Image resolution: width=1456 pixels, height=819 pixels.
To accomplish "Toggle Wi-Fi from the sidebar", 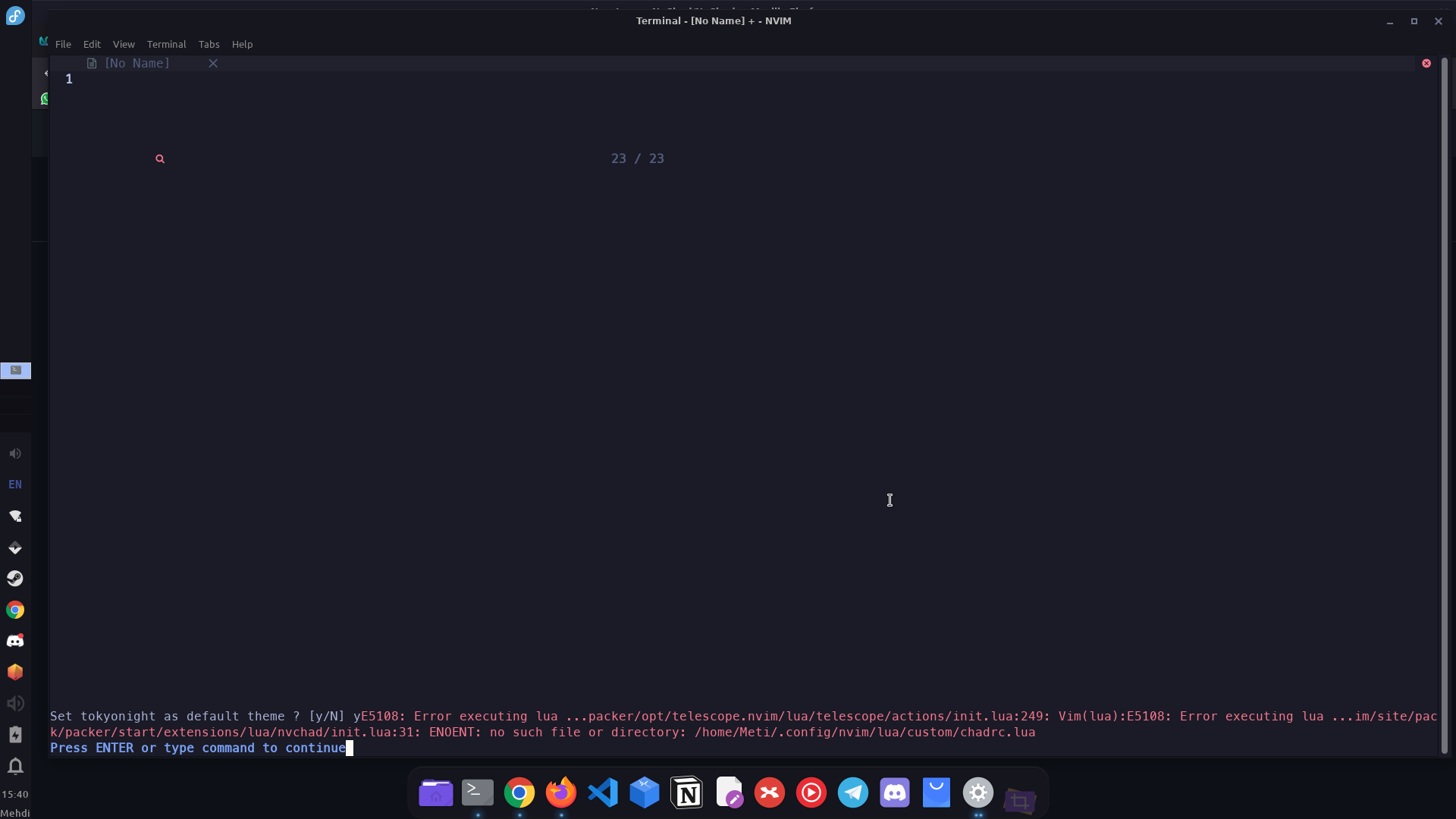I will tap(16, 516).
